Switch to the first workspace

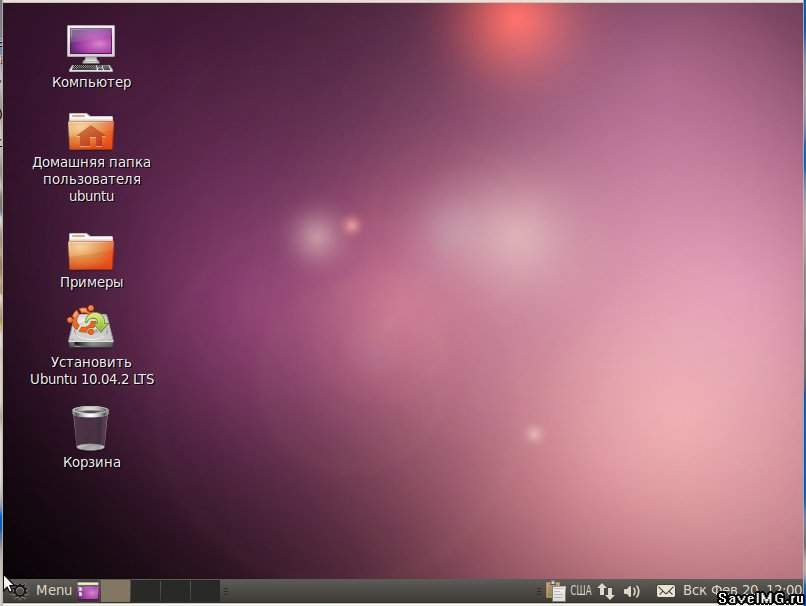(x=116, y=591)
